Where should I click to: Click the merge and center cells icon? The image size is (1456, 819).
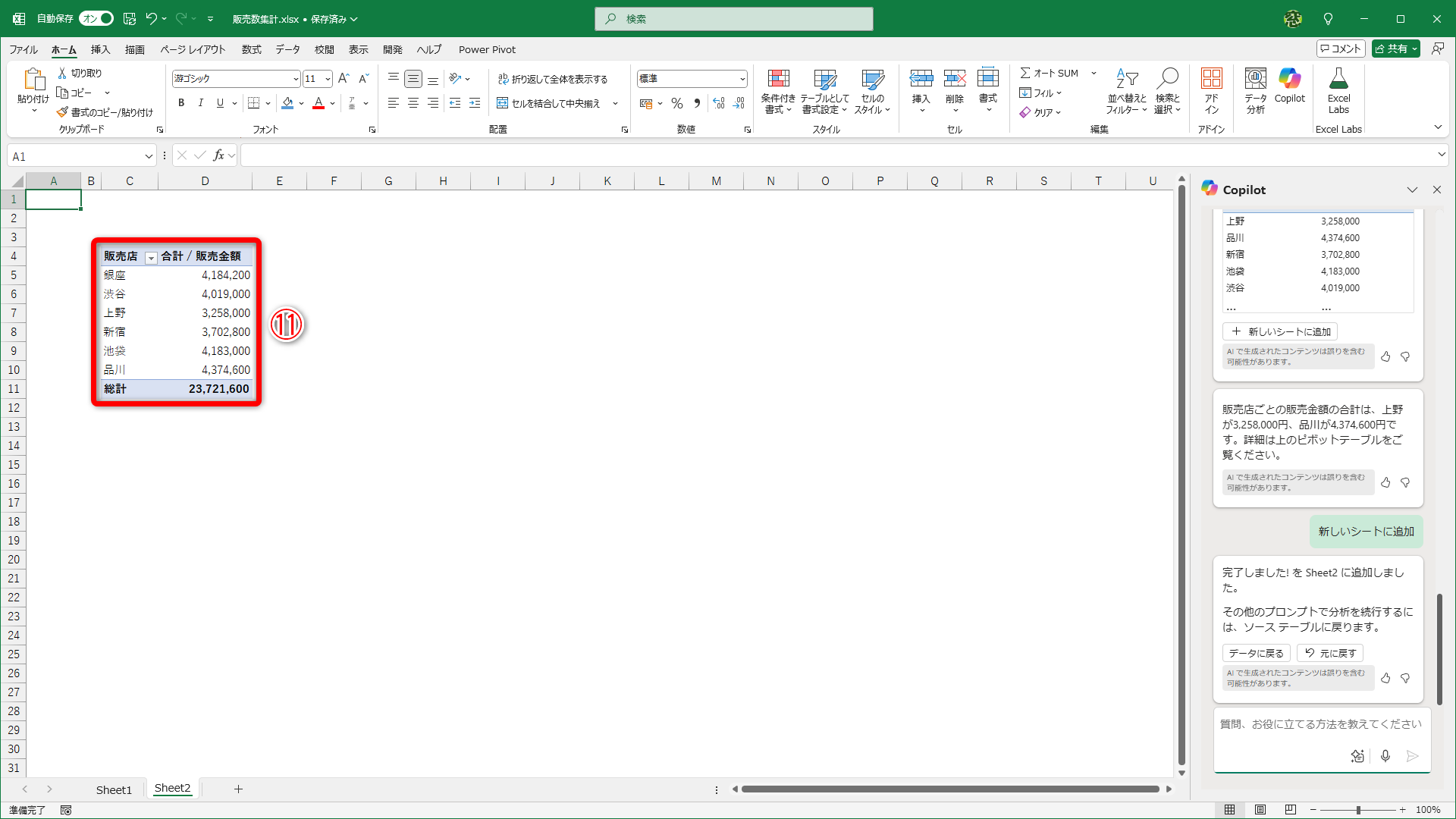click(x=502, y=103)
